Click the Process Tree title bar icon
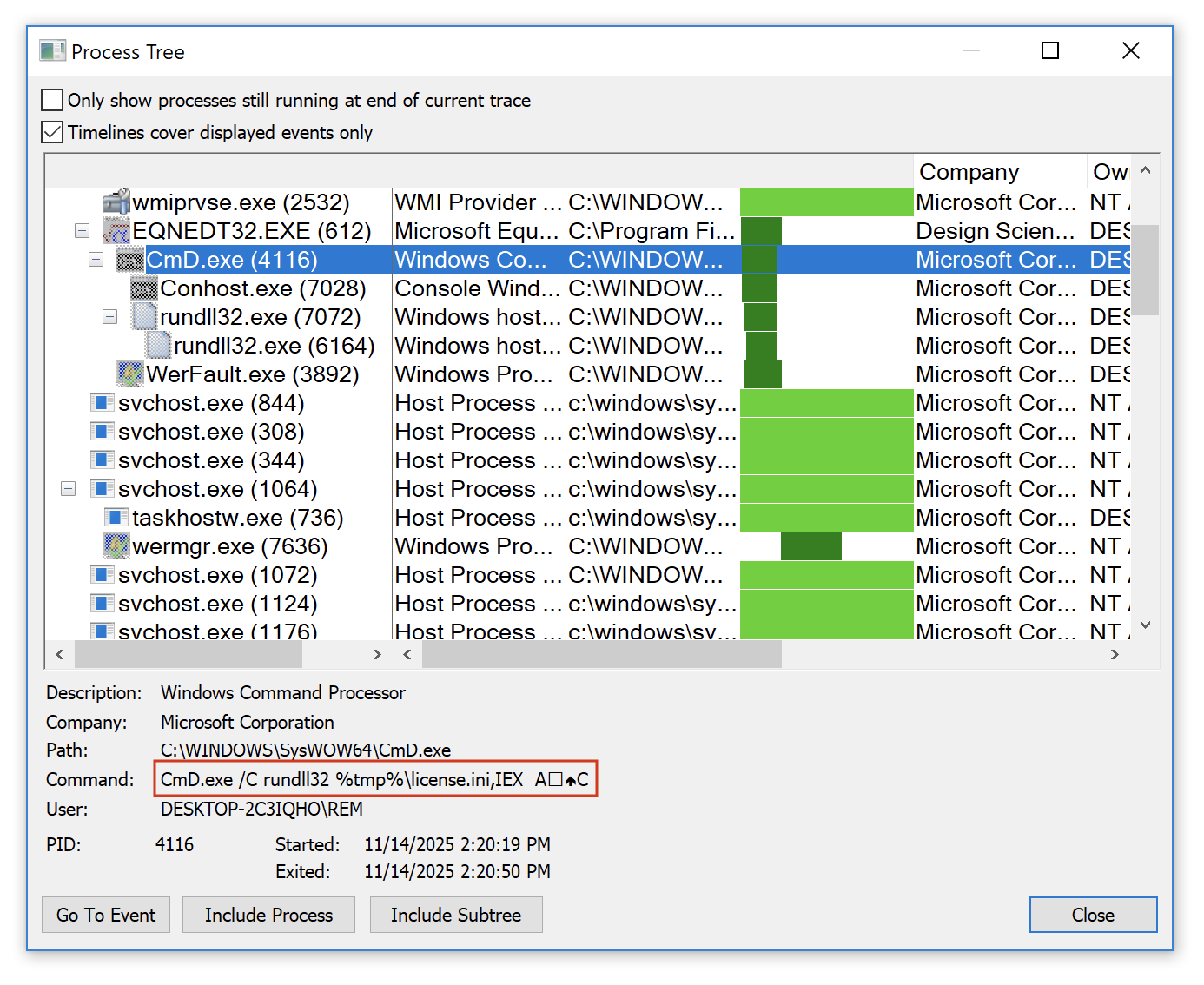The image size is (1204, 985). point(52,50)
